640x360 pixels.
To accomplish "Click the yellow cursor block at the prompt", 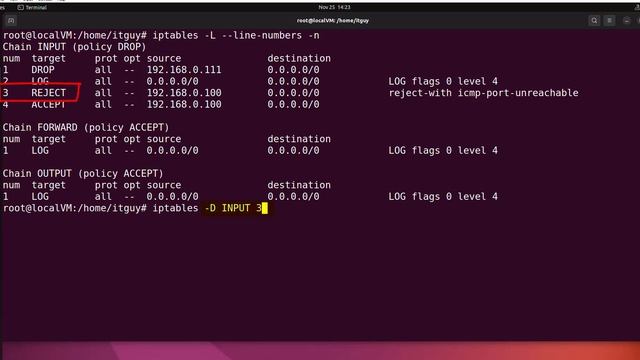I will point(264,208).
